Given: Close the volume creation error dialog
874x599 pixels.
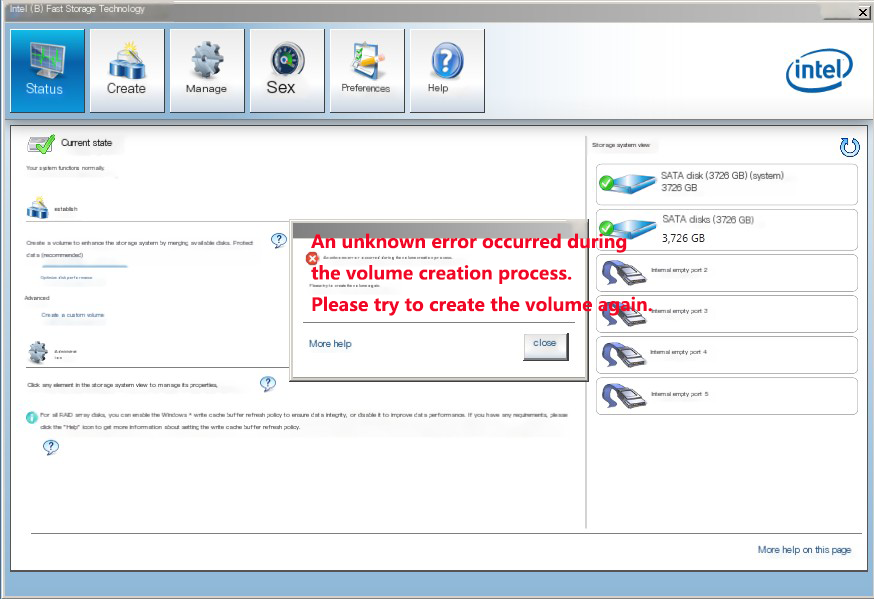Looking at the screenshot, I should click(x=545, y=343).
